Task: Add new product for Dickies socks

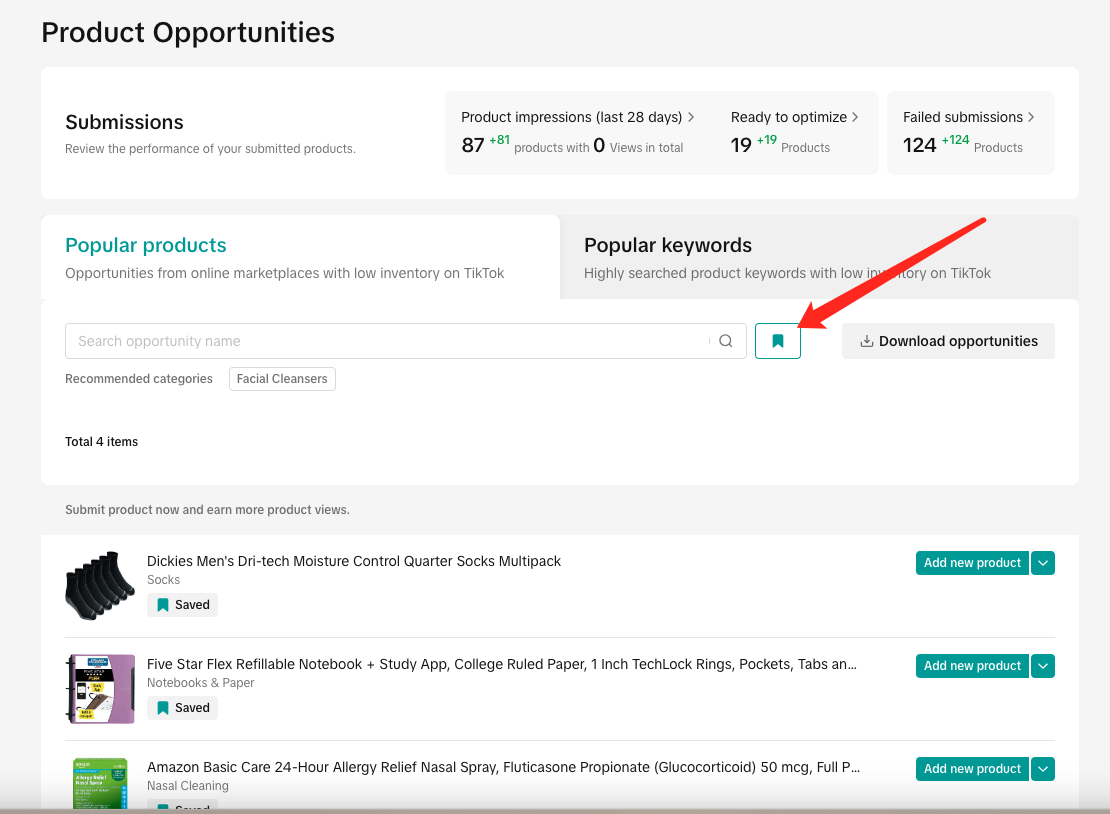Action: click(972, 563)
